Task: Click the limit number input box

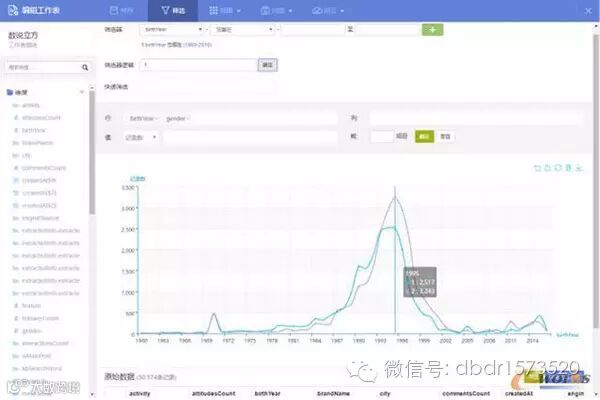Action: [382, 136]
